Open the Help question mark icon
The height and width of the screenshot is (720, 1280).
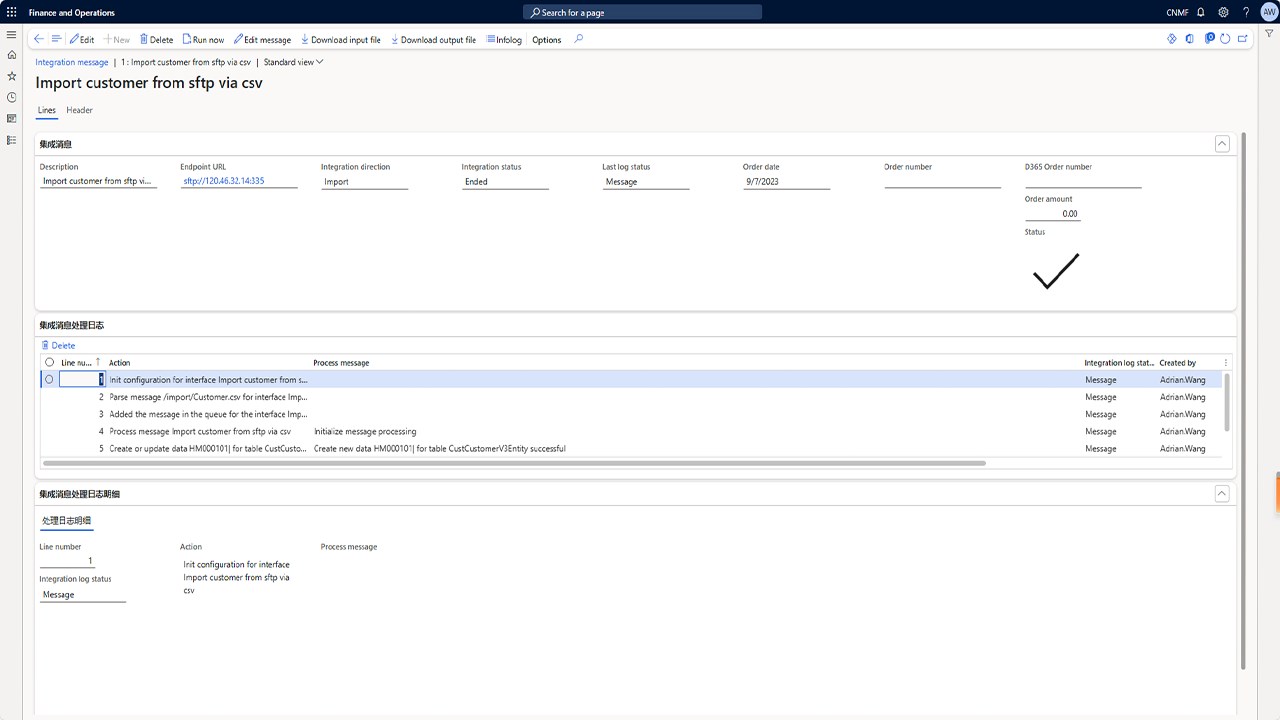coord(1246,12)
